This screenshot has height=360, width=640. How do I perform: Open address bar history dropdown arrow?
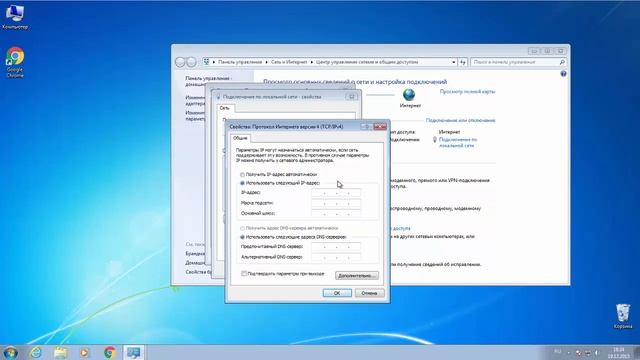[x=453, y=62]
